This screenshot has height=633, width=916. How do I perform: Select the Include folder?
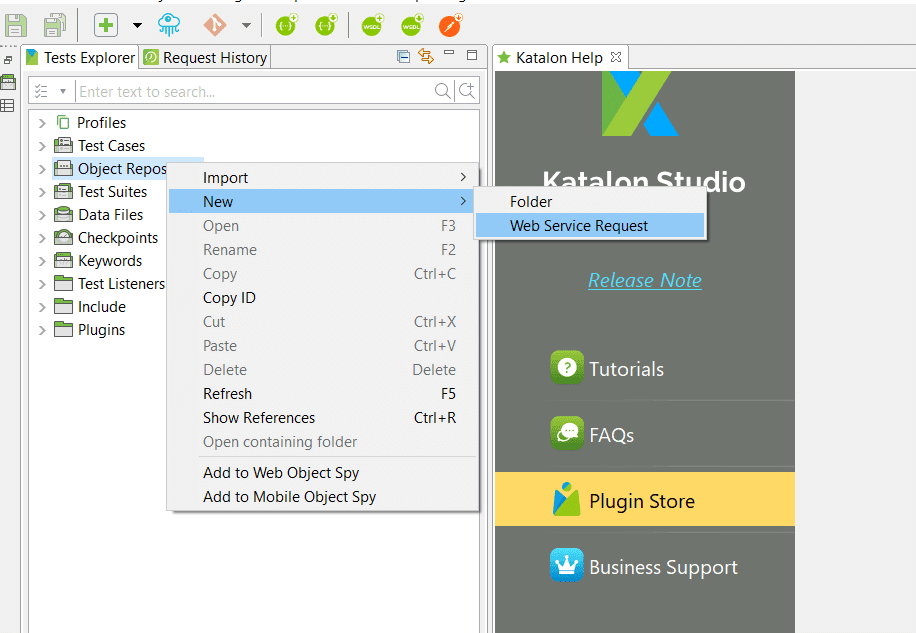(102, 307)
